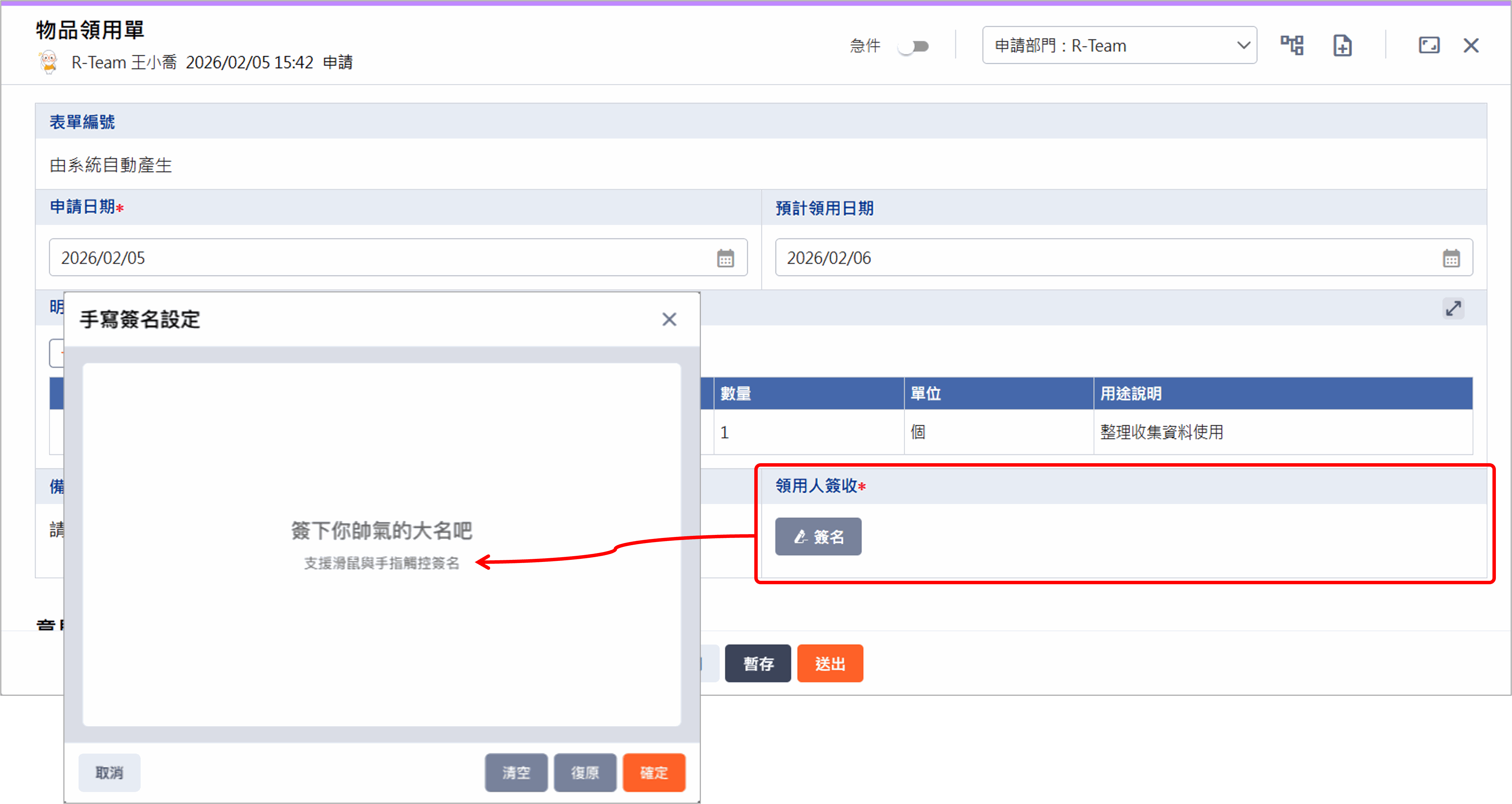Click the 取消 button in signature dialog
The width and height of the screenshot is (1512, 804).
(x=109, y=772)
